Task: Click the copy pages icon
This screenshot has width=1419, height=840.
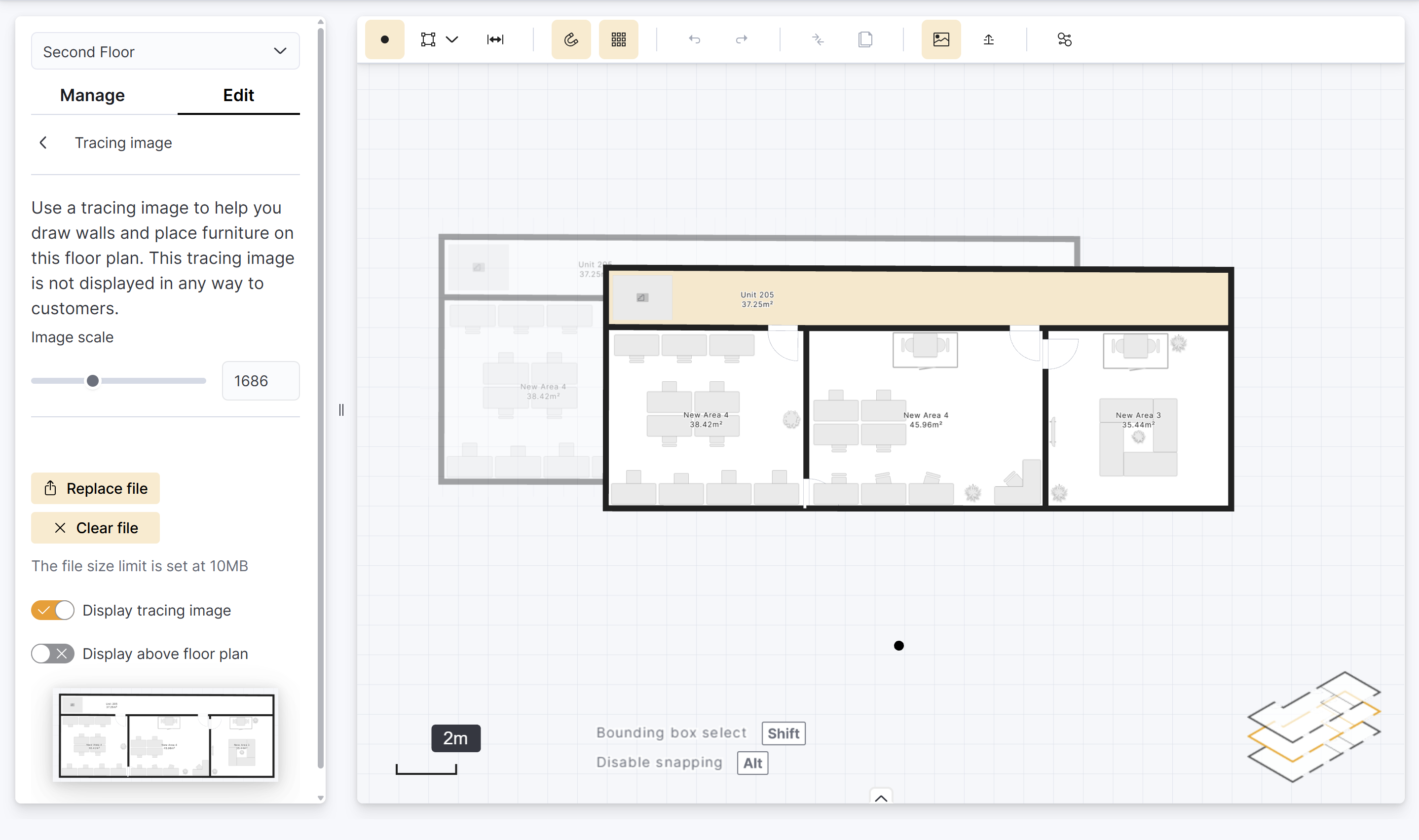Action: 865,39
